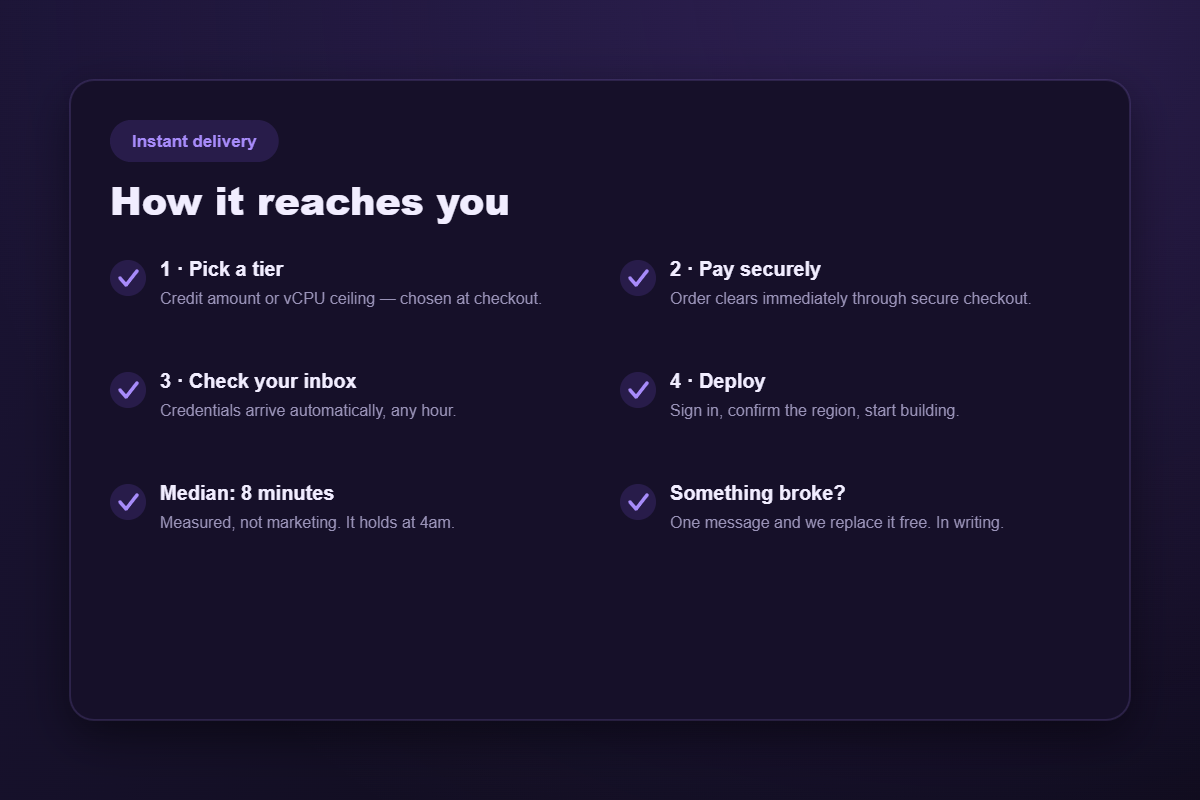Click the How it reaches you heading

pyautogui.click(x=310, y=201)
